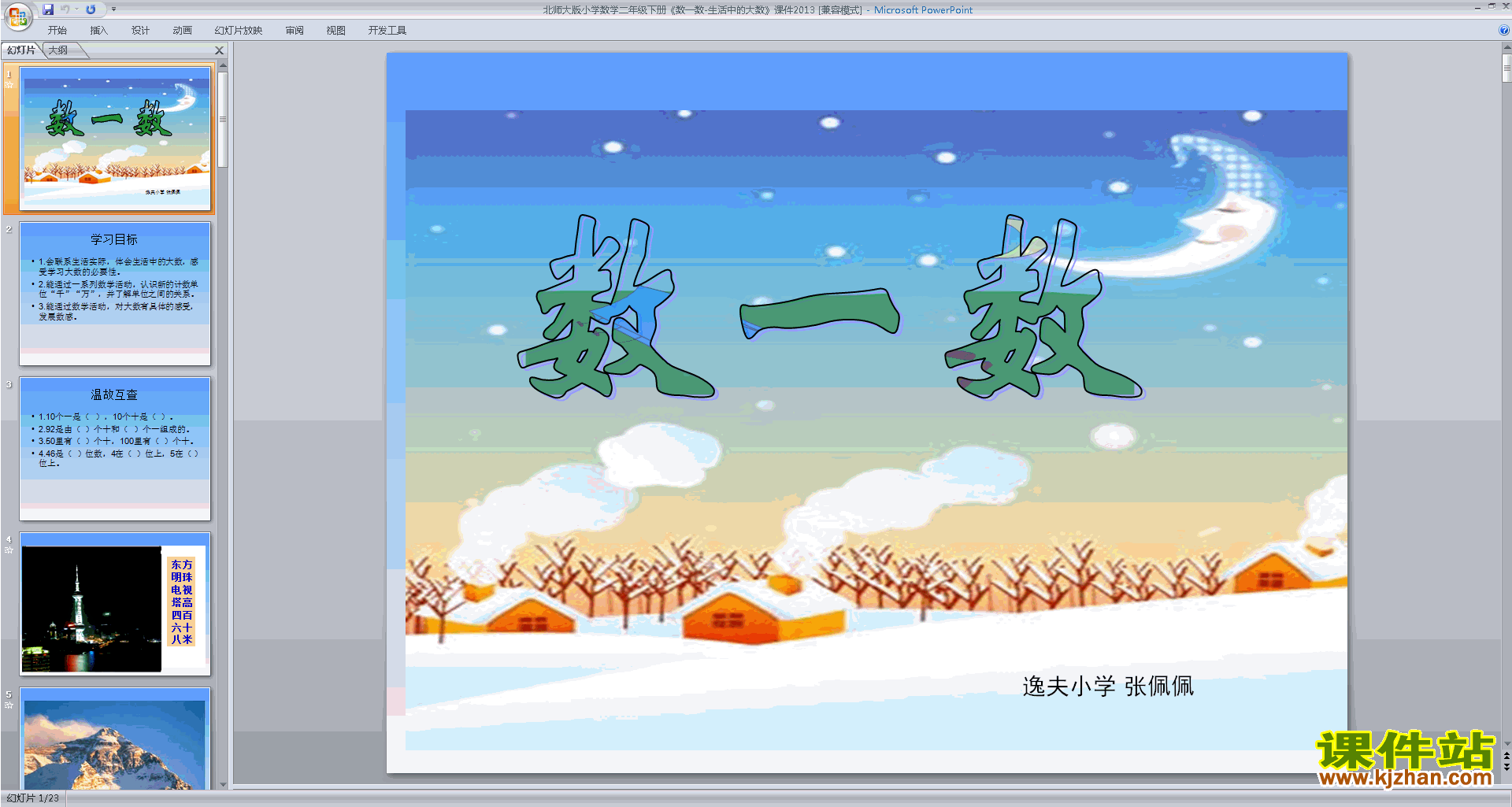Click animation star icon beside slide 1

pyautogui.click(x=9, y=84)
